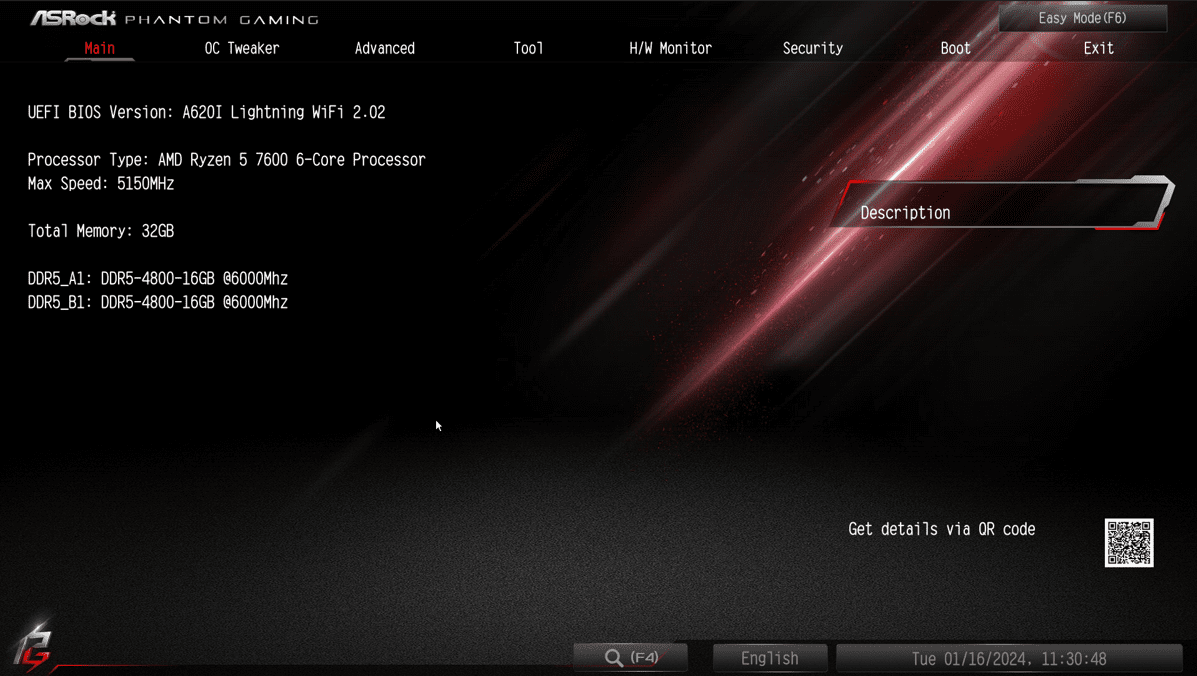The image size is (1197, 676).
Task: Open the search (F4) button
Action: (x=631, y=658)
